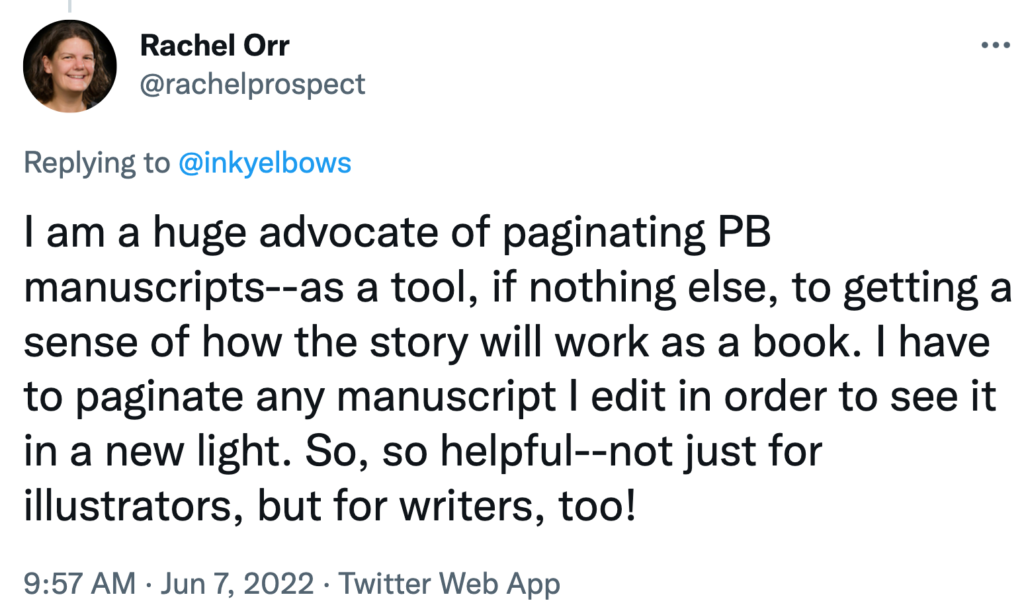Open the three-dot more options menu
Viewport: 1024px width, 607px height.
click(x=995, y=46)
